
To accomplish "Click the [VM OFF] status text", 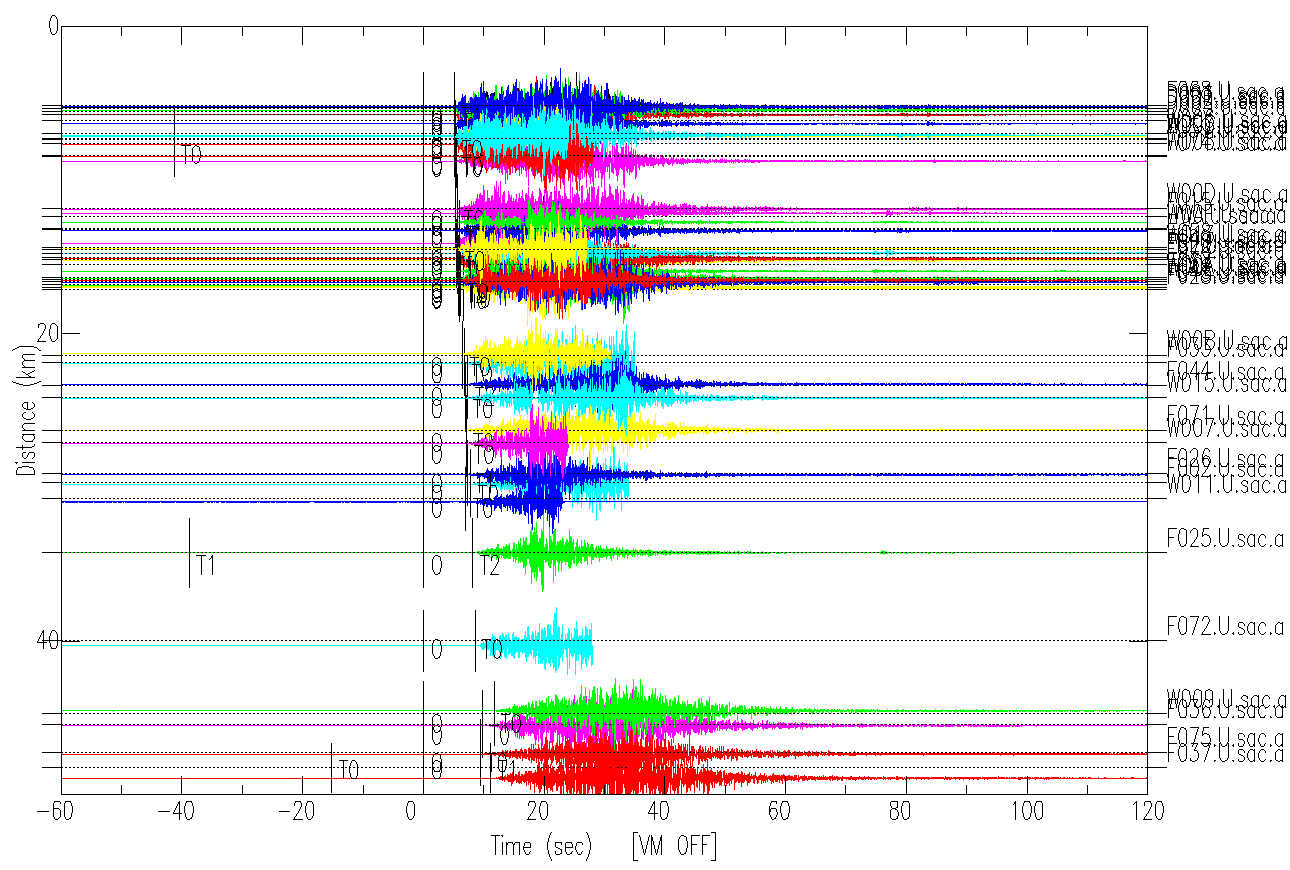I will [x=674, y=847].
